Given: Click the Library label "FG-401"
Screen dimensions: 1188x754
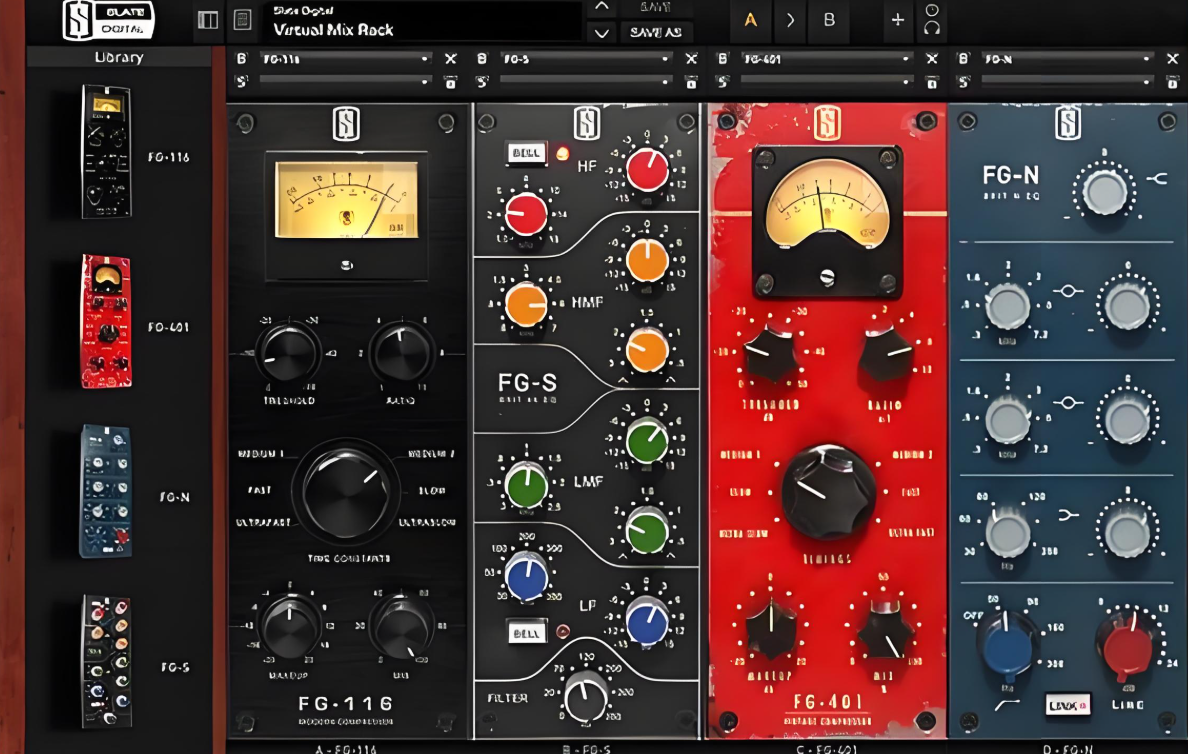Looking at the screenshot, I should point(168,327).
